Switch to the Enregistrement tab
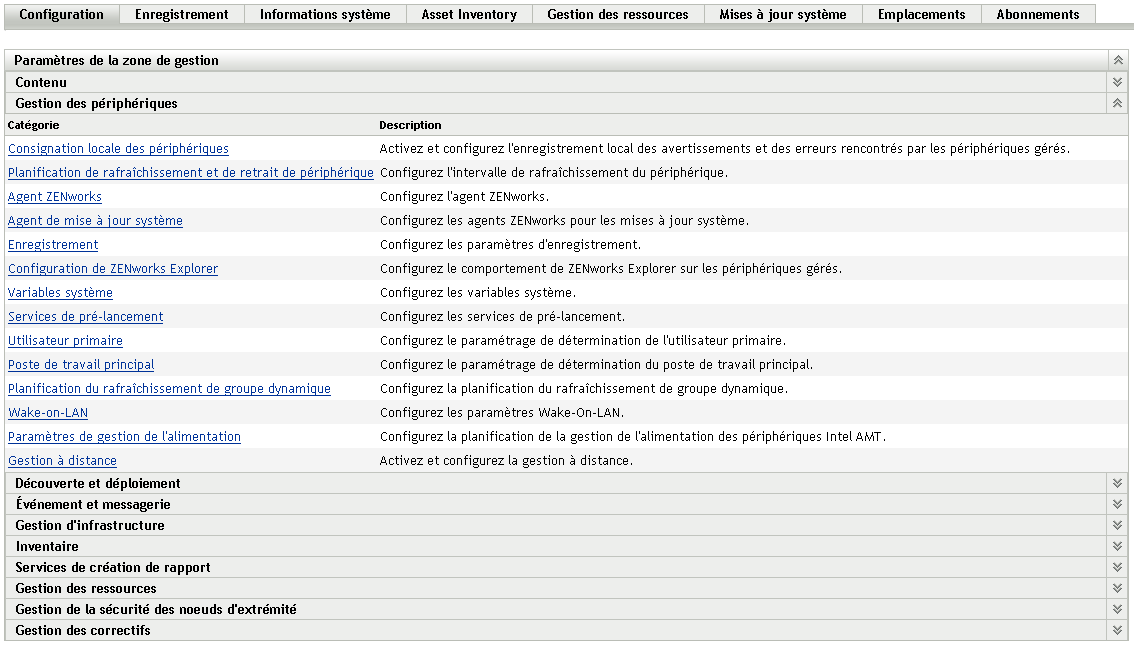 [181, 14]
